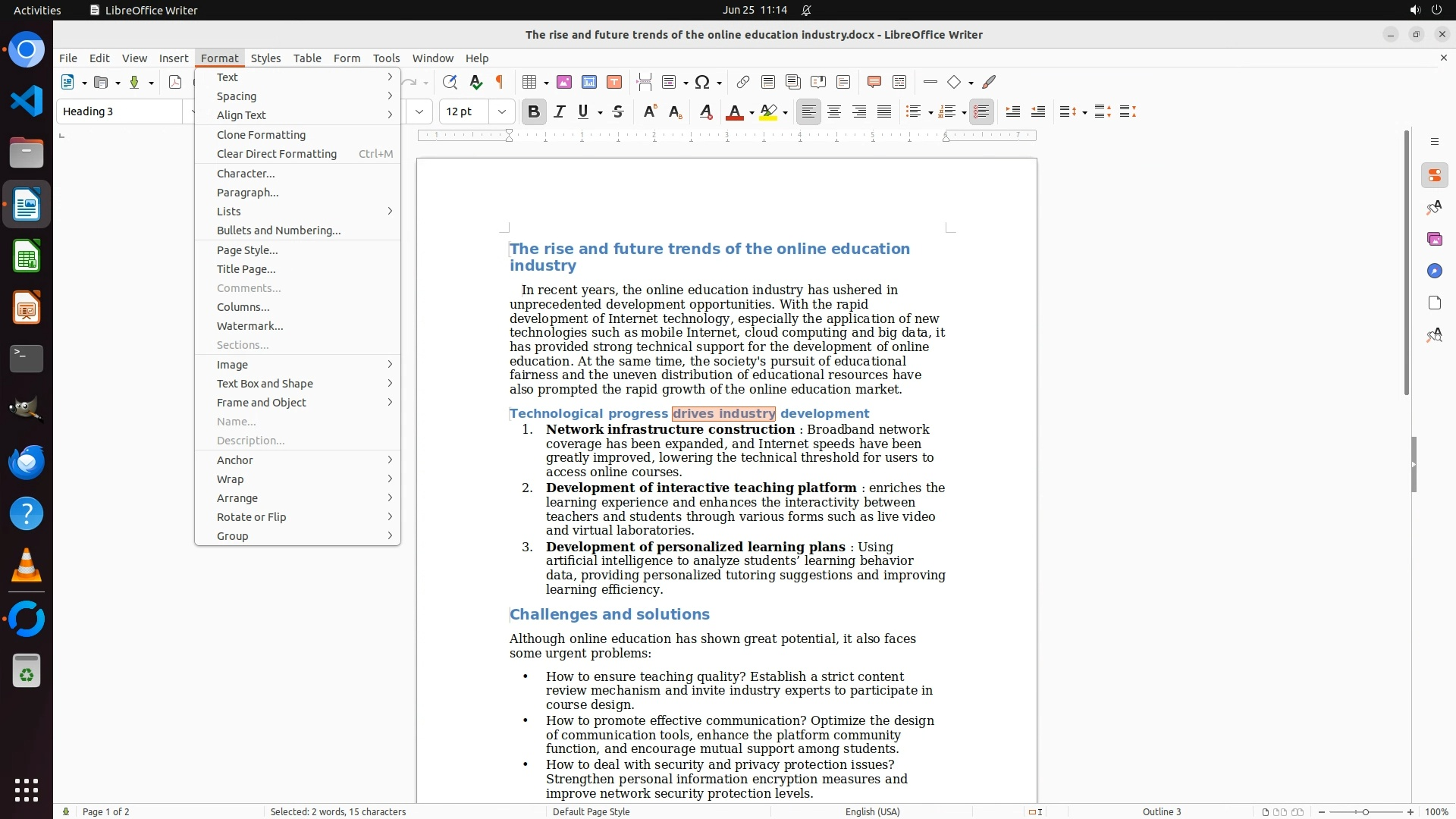Open the Navigator panel in the sidebar
The height and width of the screenshot is (819, 1456).
(1434, 271)
